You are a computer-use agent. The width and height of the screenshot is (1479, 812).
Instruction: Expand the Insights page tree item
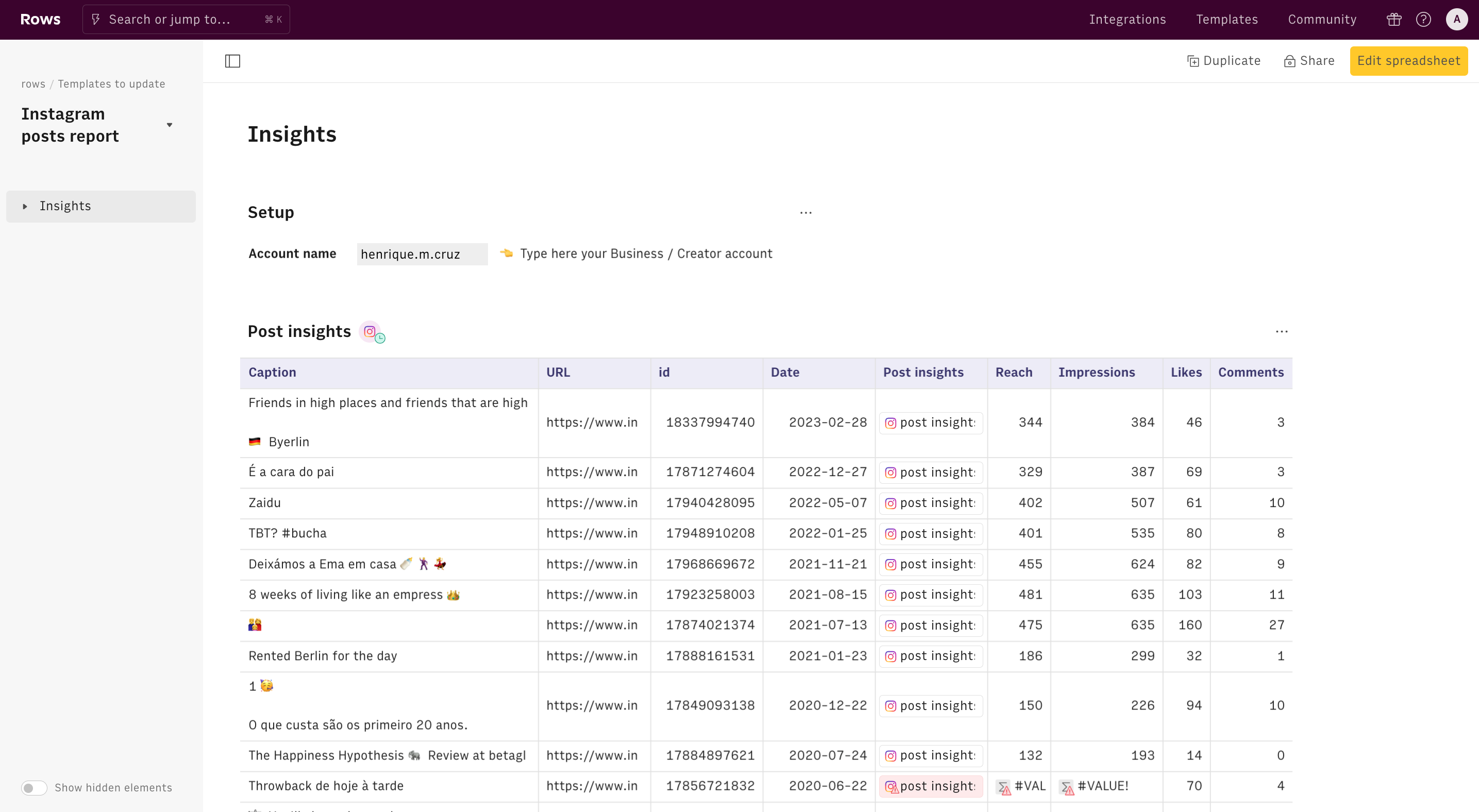tap(25, 207)
